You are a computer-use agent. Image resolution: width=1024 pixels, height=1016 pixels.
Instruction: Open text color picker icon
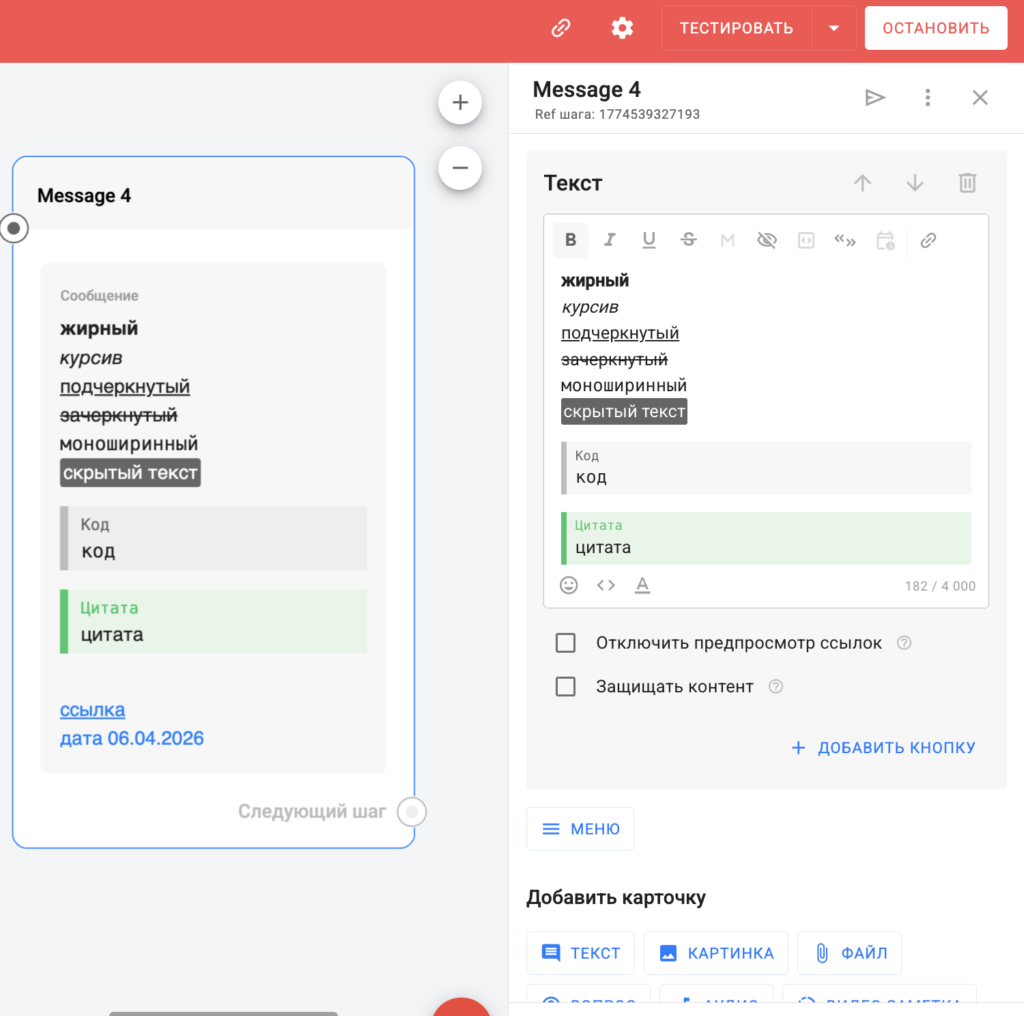[x=643, y=585]
